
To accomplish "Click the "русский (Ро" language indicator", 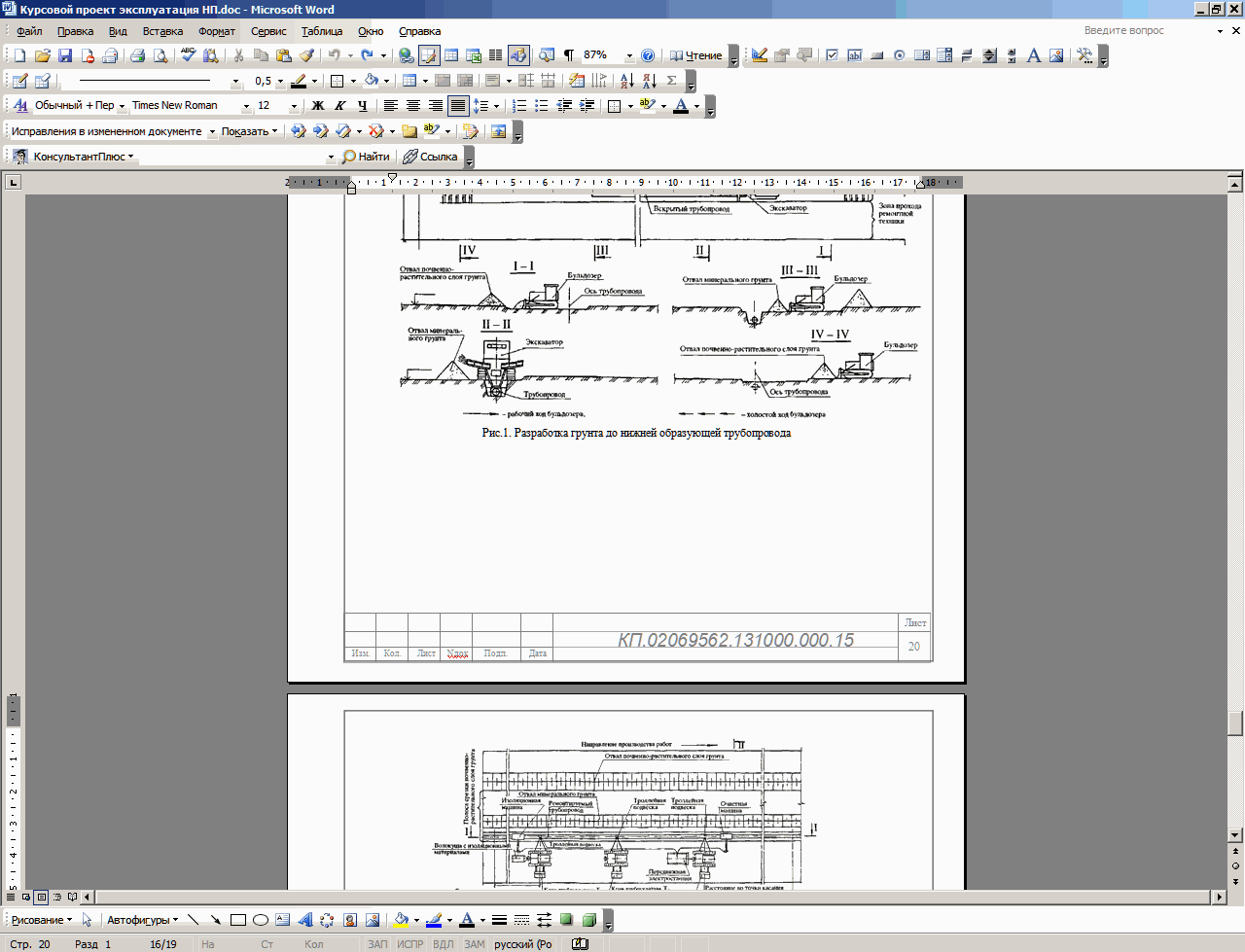I will [x=523, y=943].
